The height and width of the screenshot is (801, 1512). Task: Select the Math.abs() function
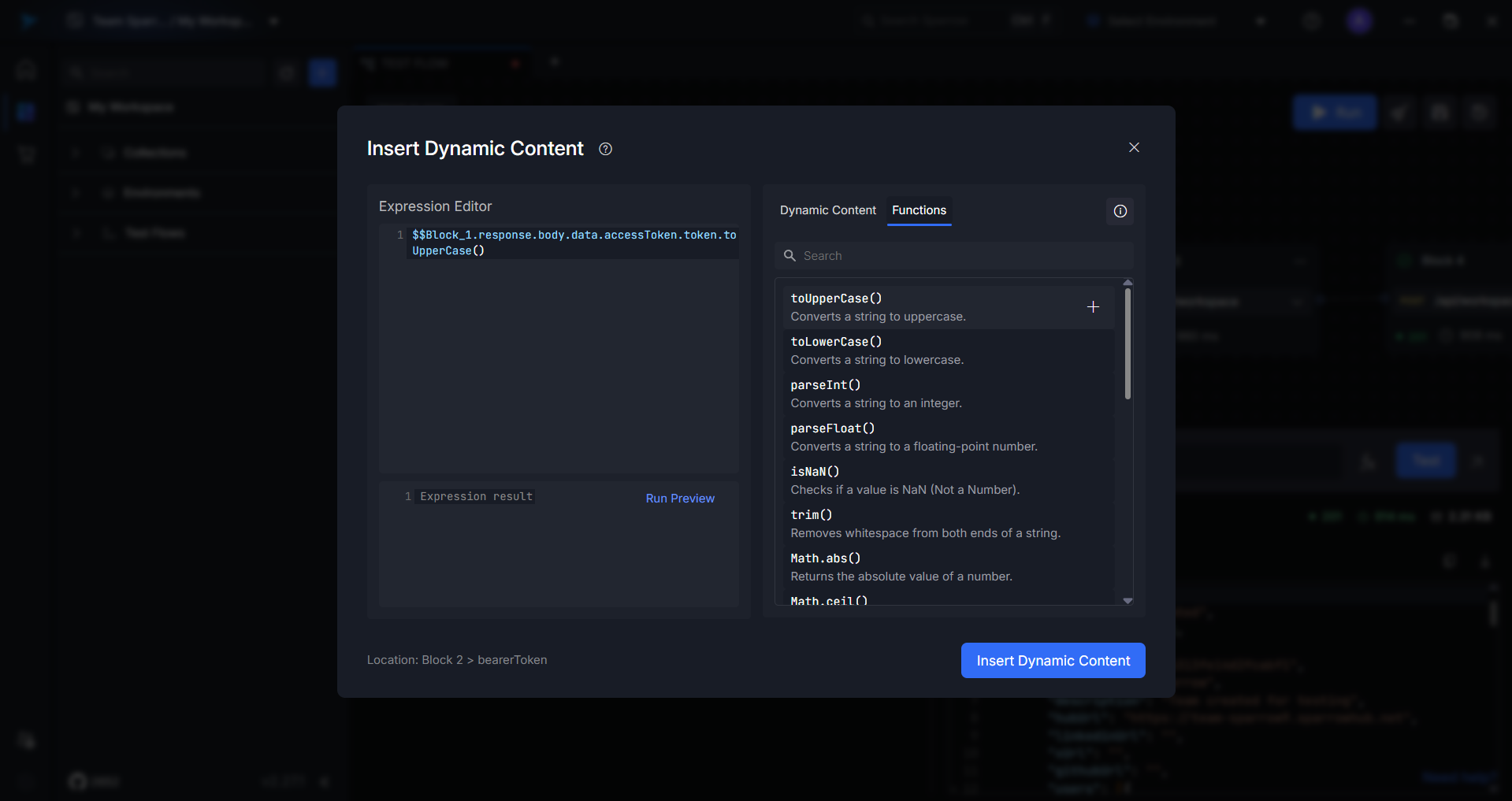(948, 567)
